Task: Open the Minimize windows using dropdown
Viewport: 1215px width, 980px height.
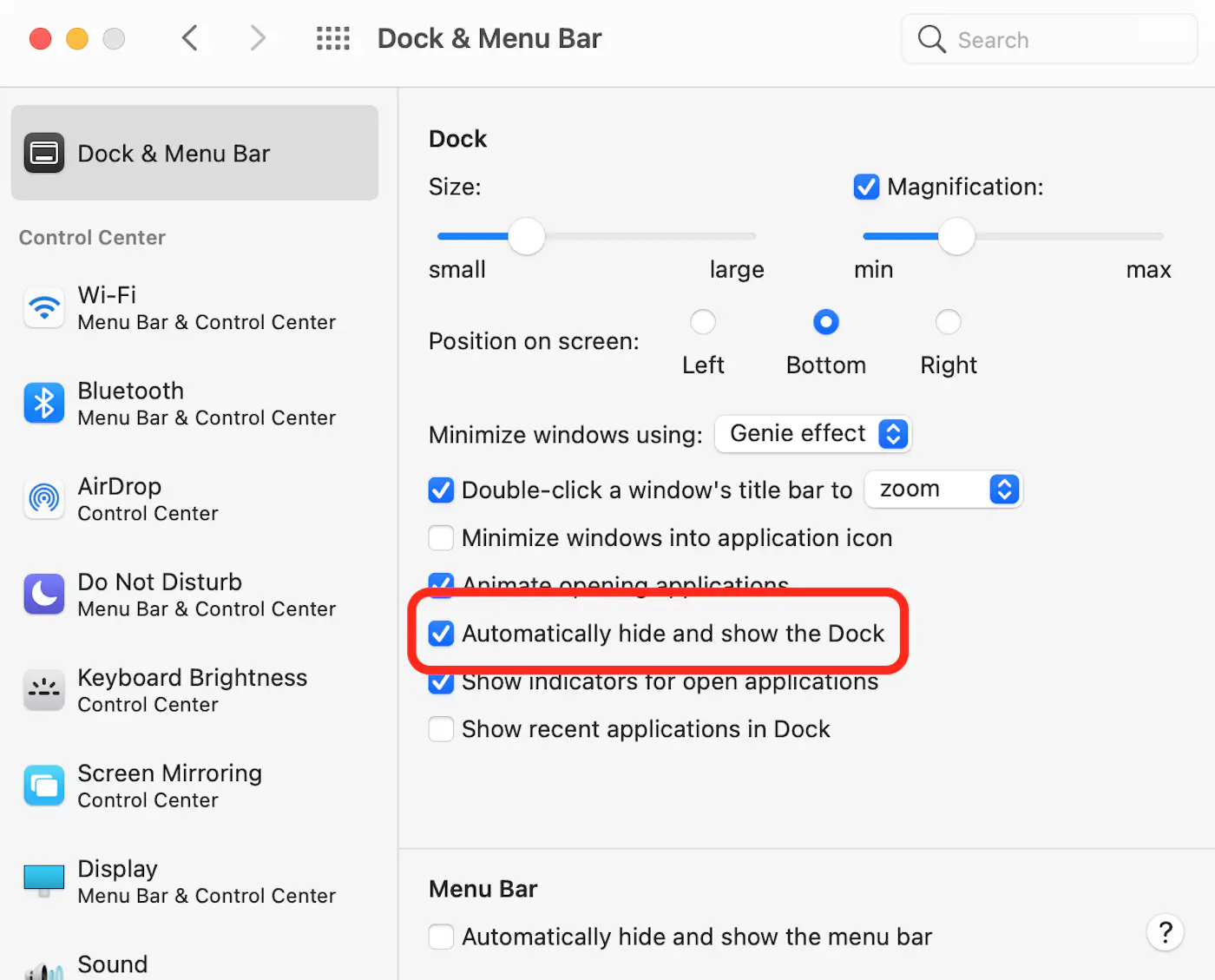Action: [x=812, y=434]
